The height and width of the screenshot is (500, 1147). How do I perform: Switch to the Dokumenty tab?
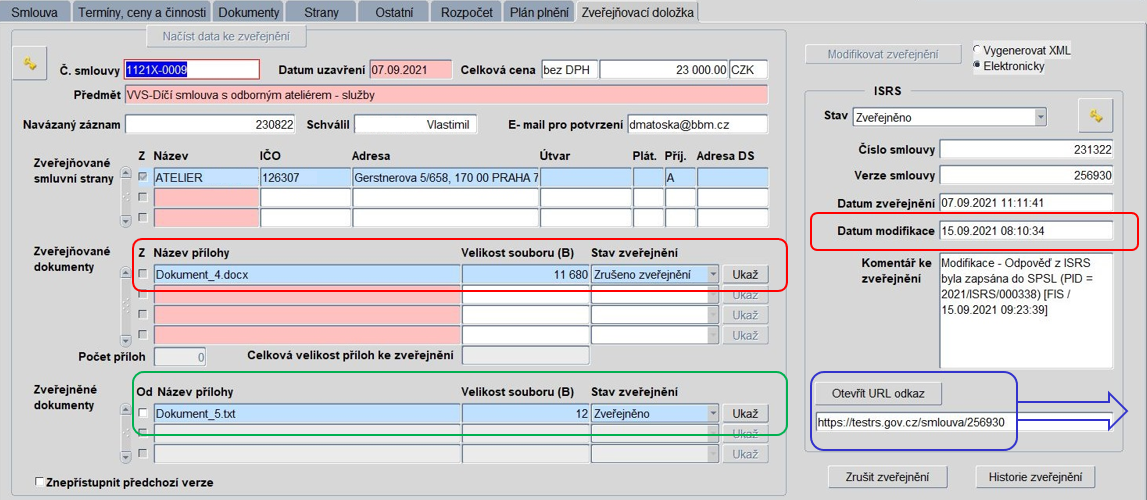[249, 12]
